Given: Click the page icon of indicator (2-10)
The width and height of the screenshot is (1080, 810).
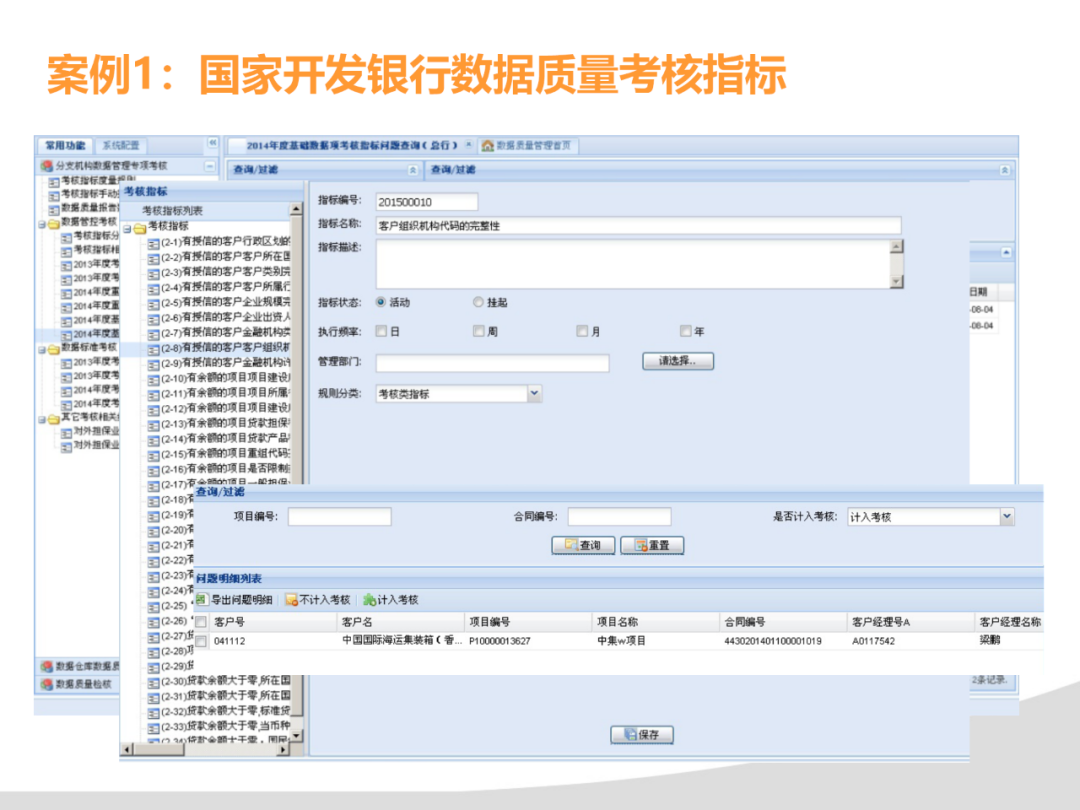Looking at the screenshot, I should click(x=154, y=379).
